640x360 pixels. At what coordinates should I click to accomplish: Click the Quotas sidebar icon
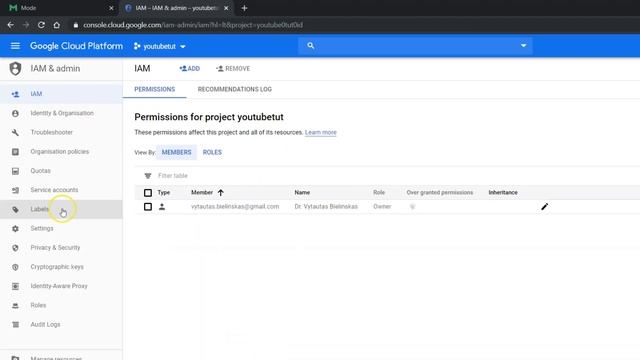(15, 171)
